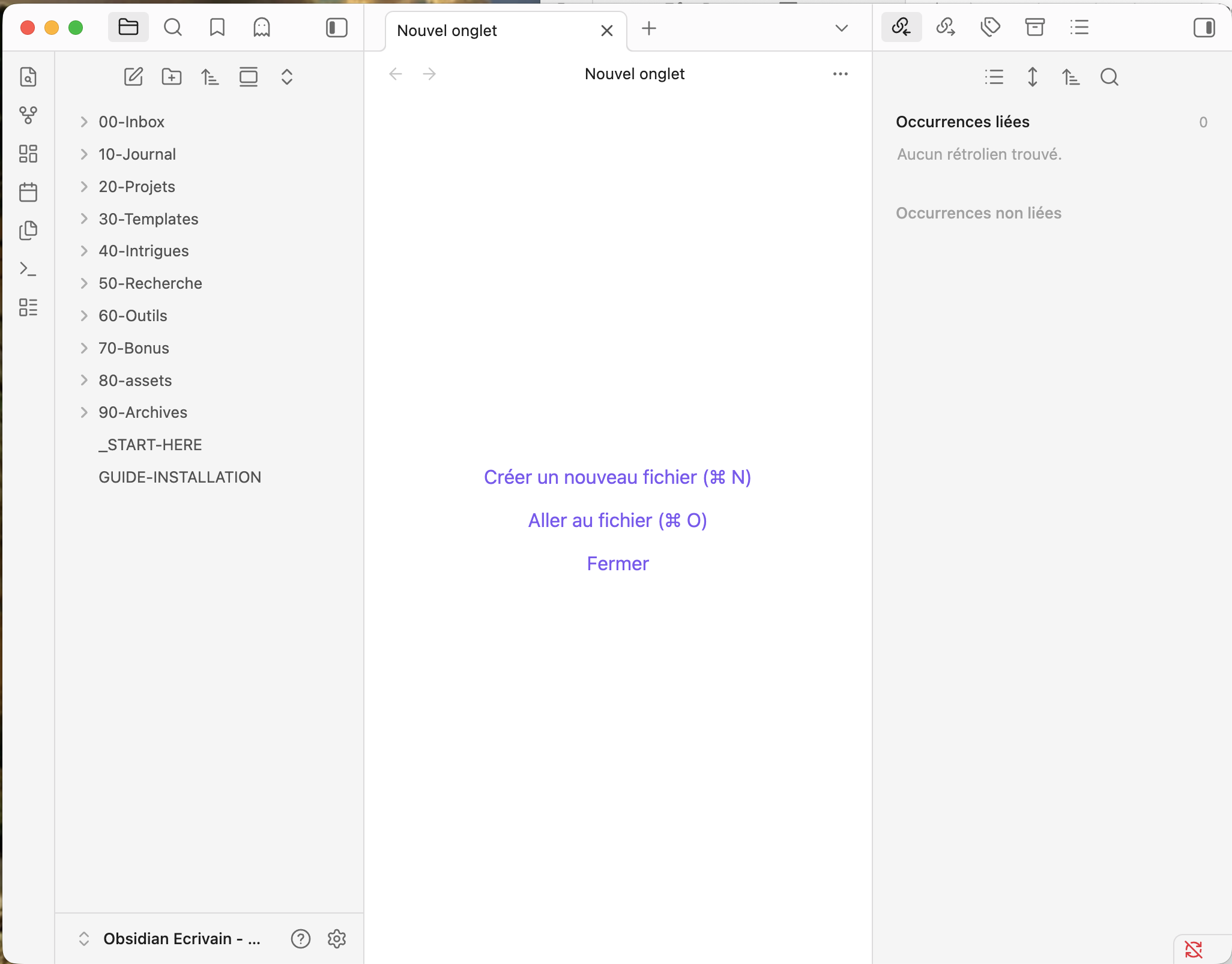This screenshot has height=964, width=1232.
Task: Open the bookmarks panel icon
Action: (x=217, y=28)
